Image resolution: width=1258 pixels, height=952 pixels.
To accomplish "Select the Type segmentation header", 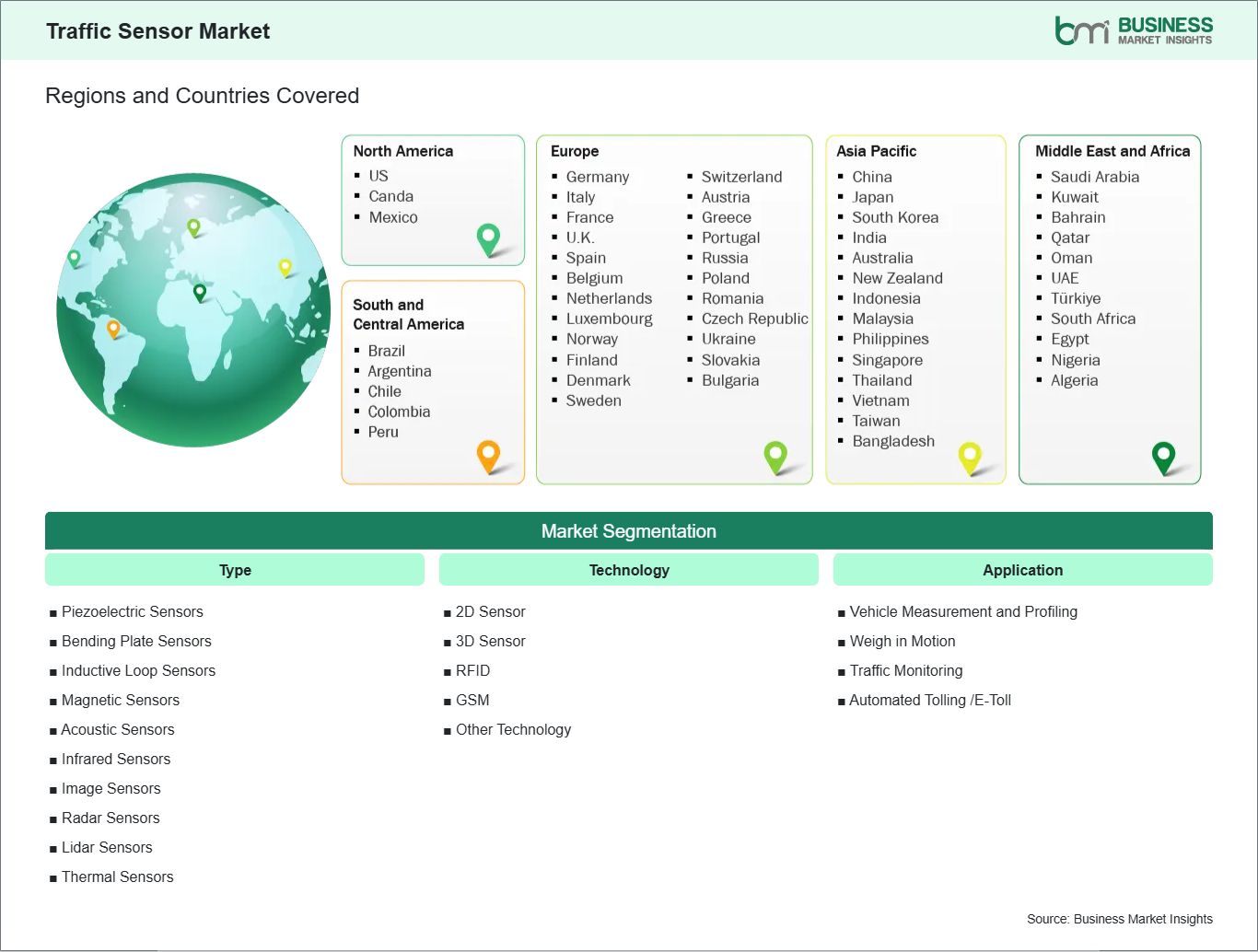I will point(235,570).
